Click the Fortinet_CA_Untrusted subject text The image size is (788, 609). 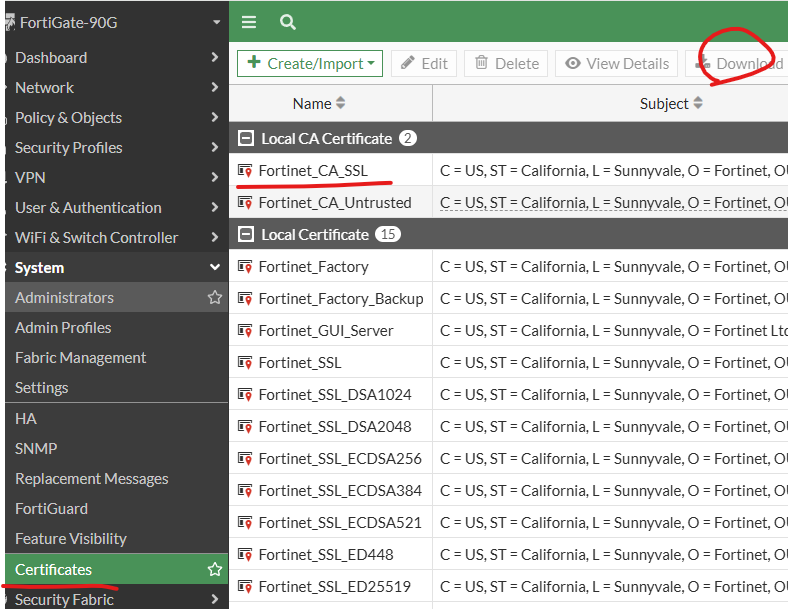click(614, 202)
